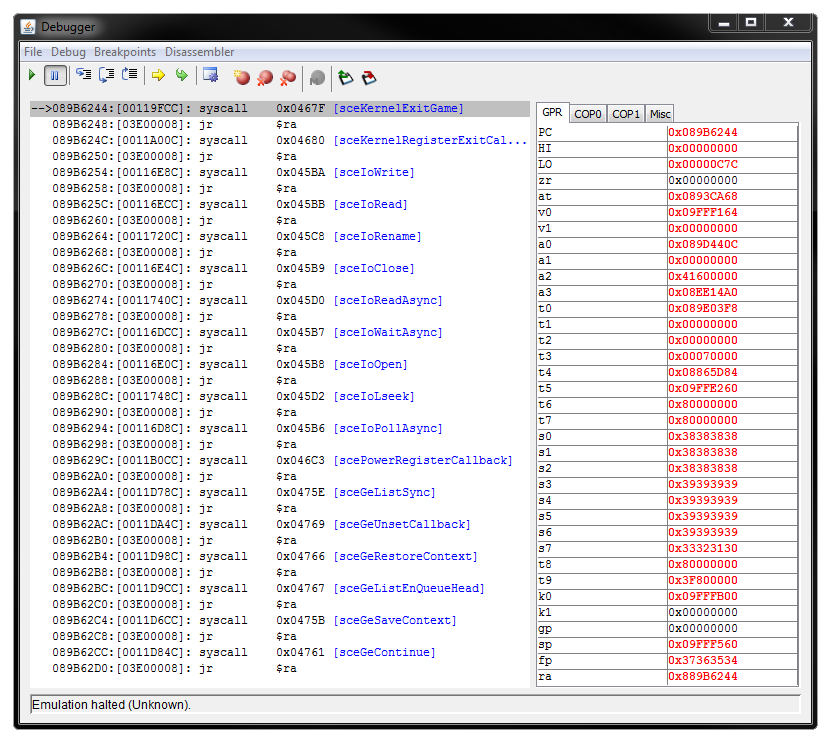
Task: Select the sceGeContinue syscall line
Action: point(280,653)
